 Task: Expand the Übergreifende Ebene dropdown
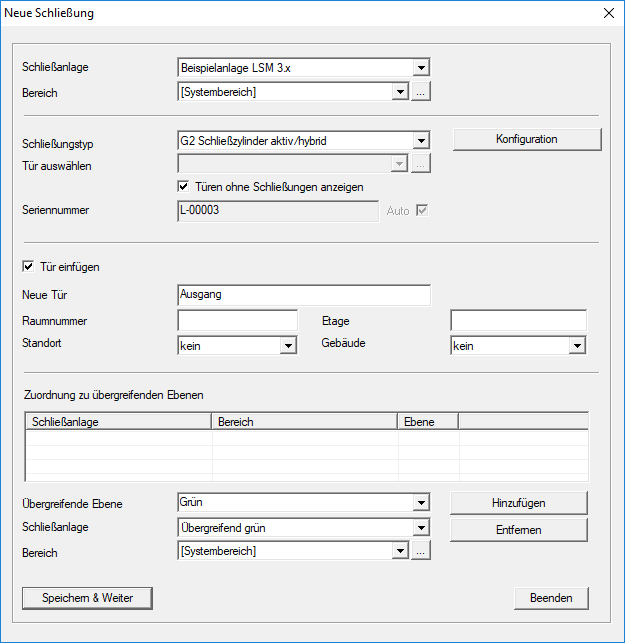[421, 502]
